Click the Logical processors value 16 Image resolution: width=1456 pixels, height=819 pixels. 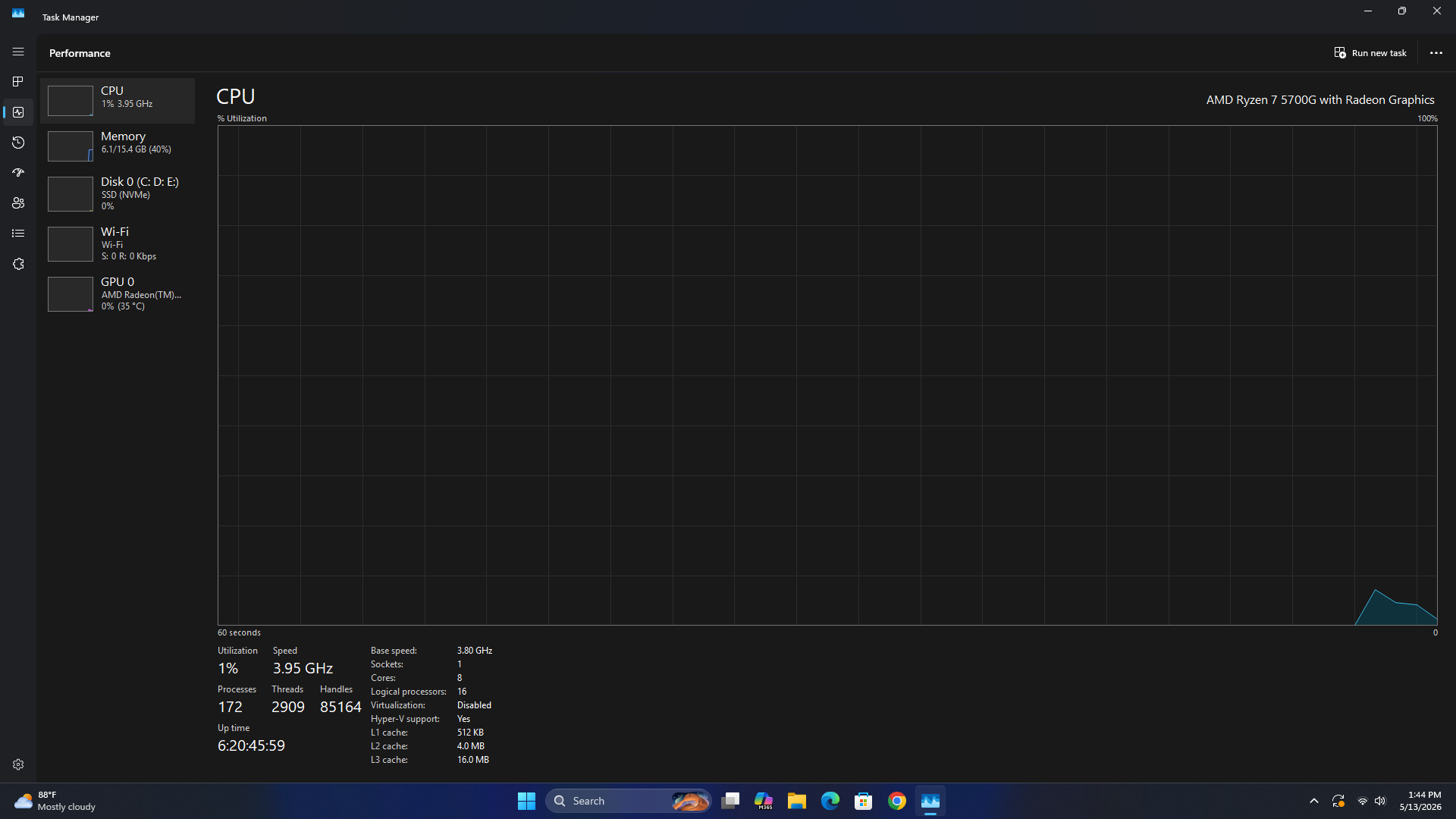(x=462, y=692)
